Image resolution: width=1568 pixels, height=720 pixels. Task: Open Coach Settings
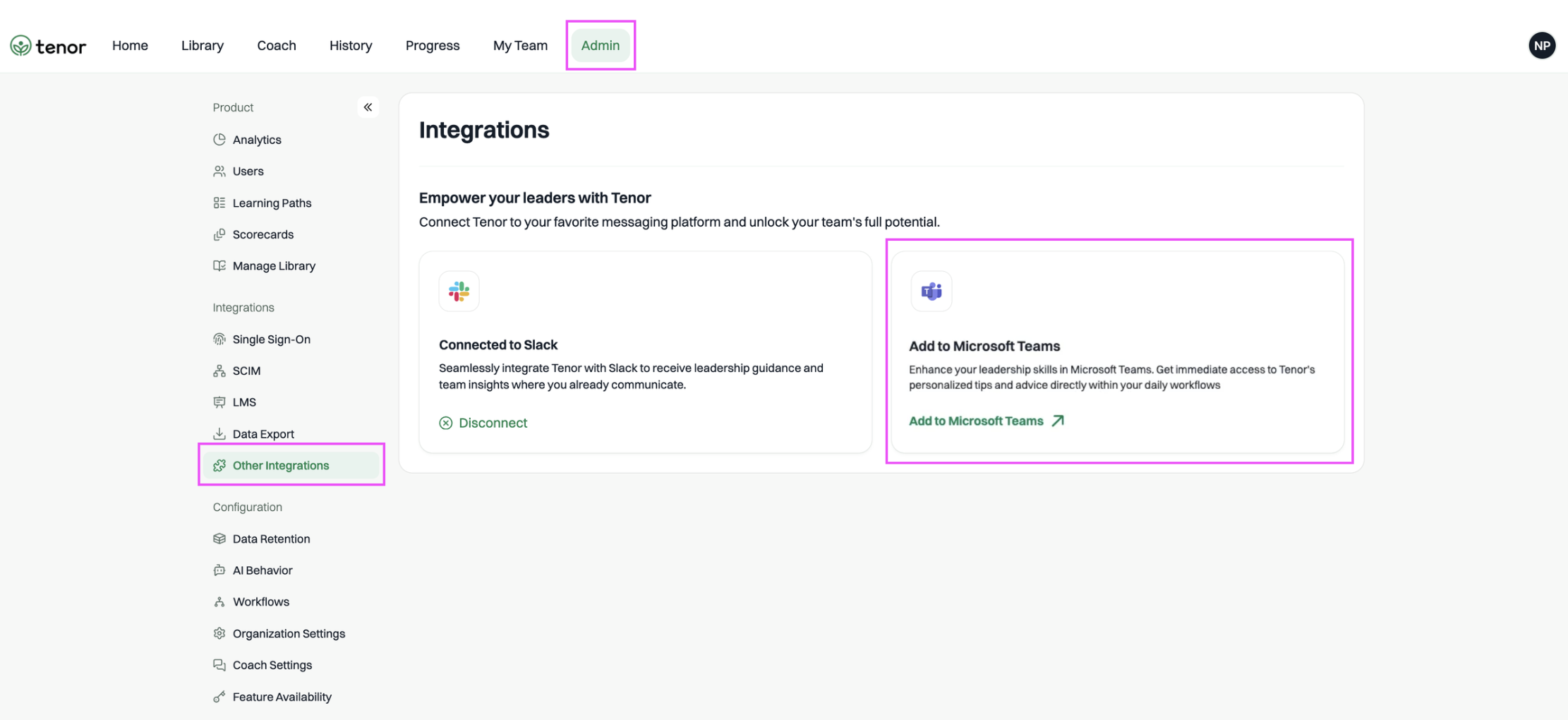(291, 665)
